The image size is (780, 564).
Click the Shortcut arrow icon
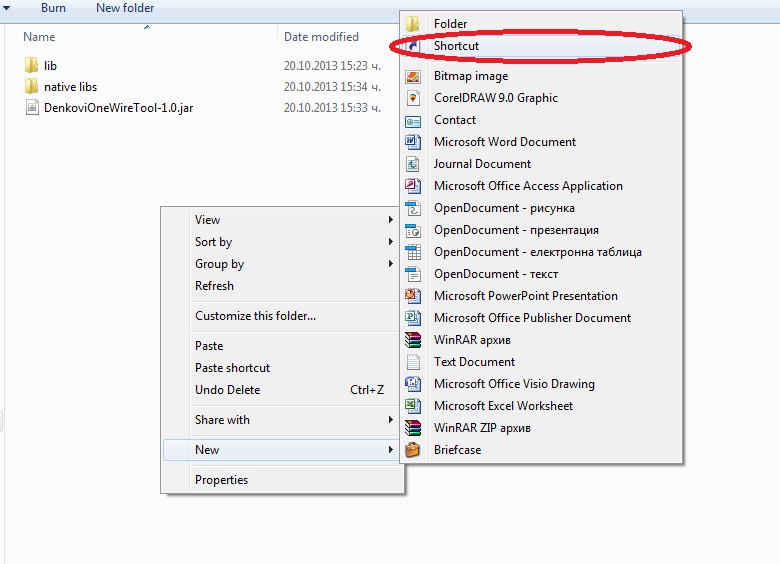[x=413, y=46]
